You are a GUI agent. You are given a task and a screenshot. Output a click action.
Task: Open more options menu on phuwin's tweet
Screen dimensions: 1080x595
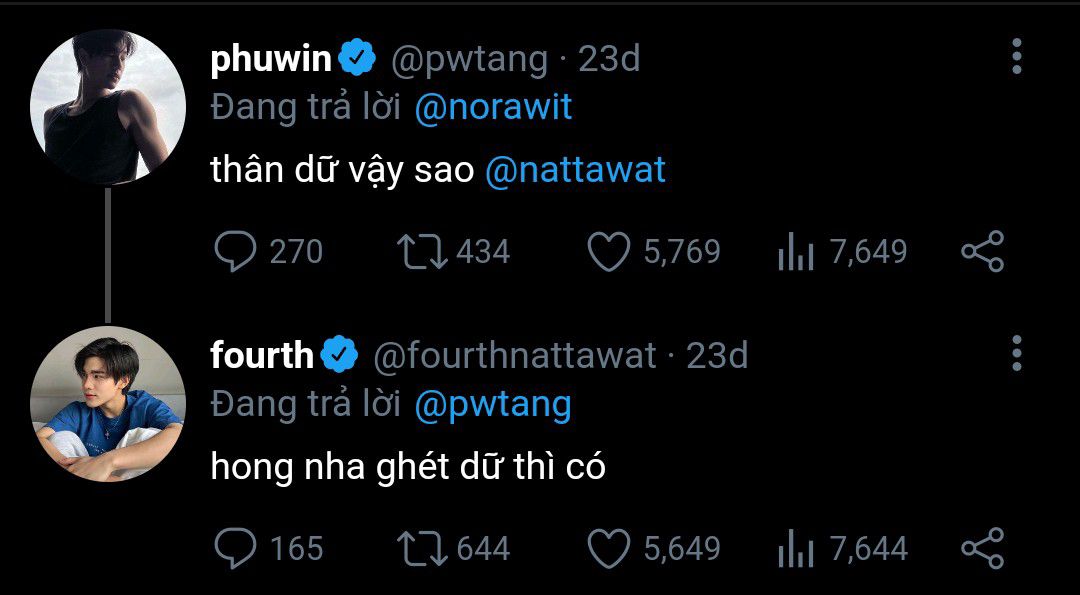click(x=1016, y=58)
